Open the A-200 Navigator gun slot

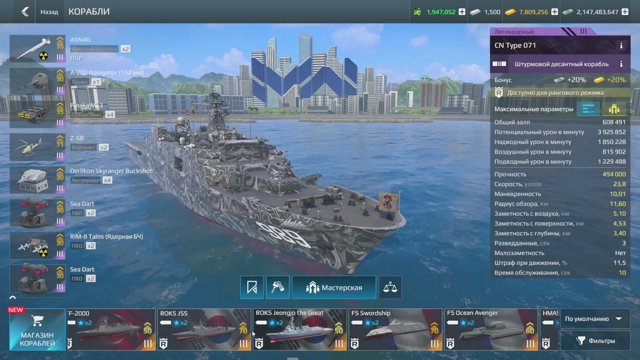[38, 81]
